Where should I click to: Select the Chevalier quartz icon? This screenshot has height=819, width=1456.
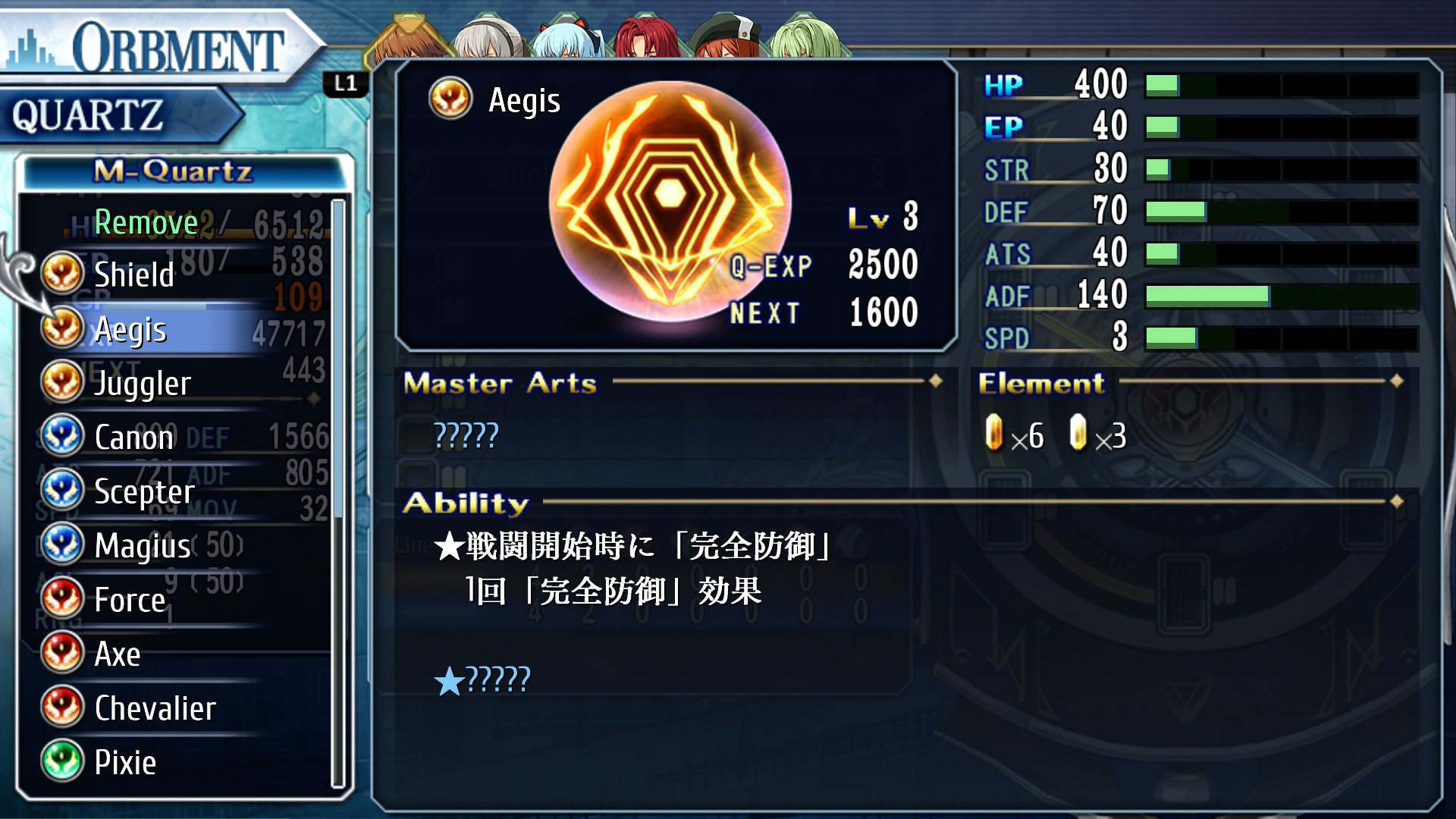[62, 708]
